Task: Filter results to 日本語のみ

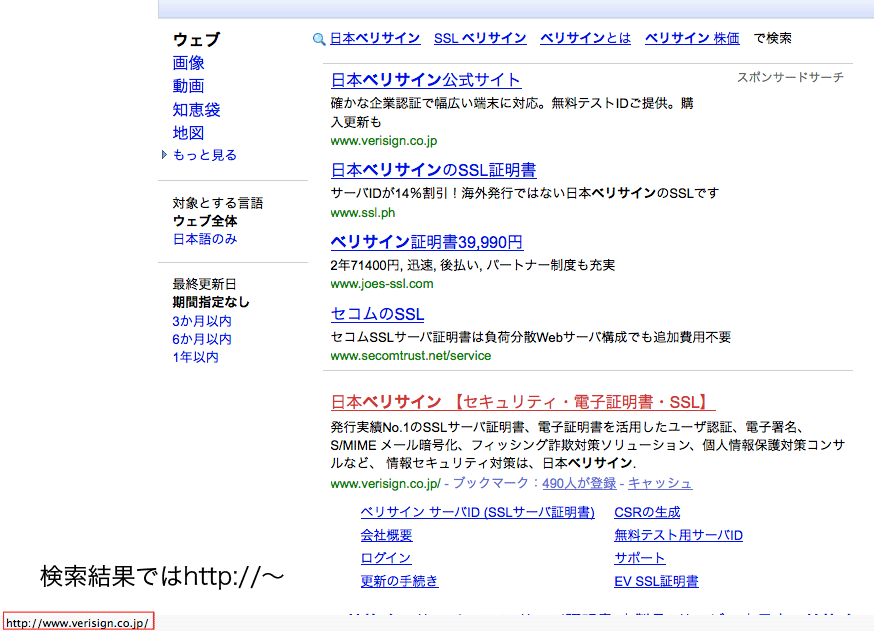Action: [205, 239]
